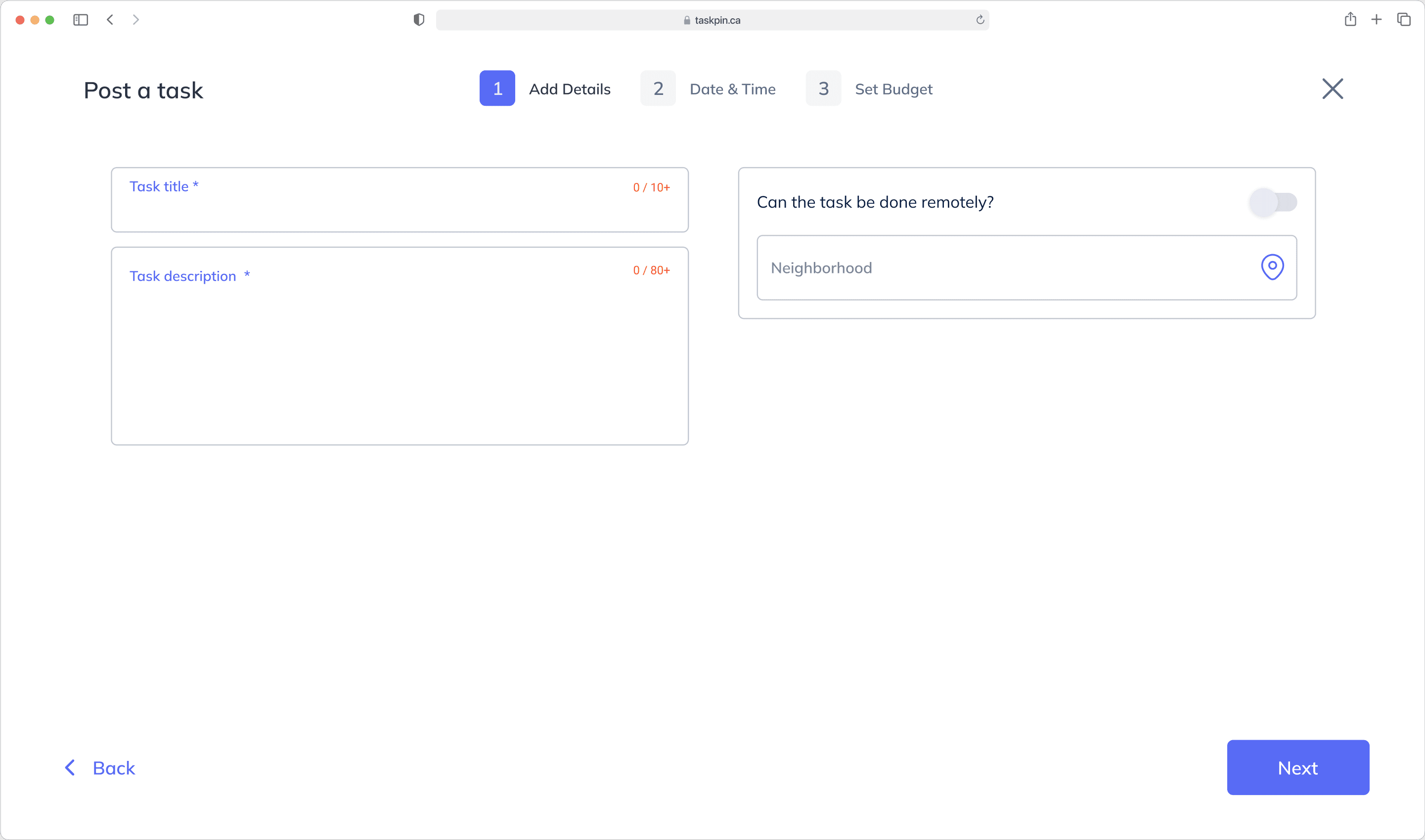Open the browser share menu icon

pos(1350,20)
